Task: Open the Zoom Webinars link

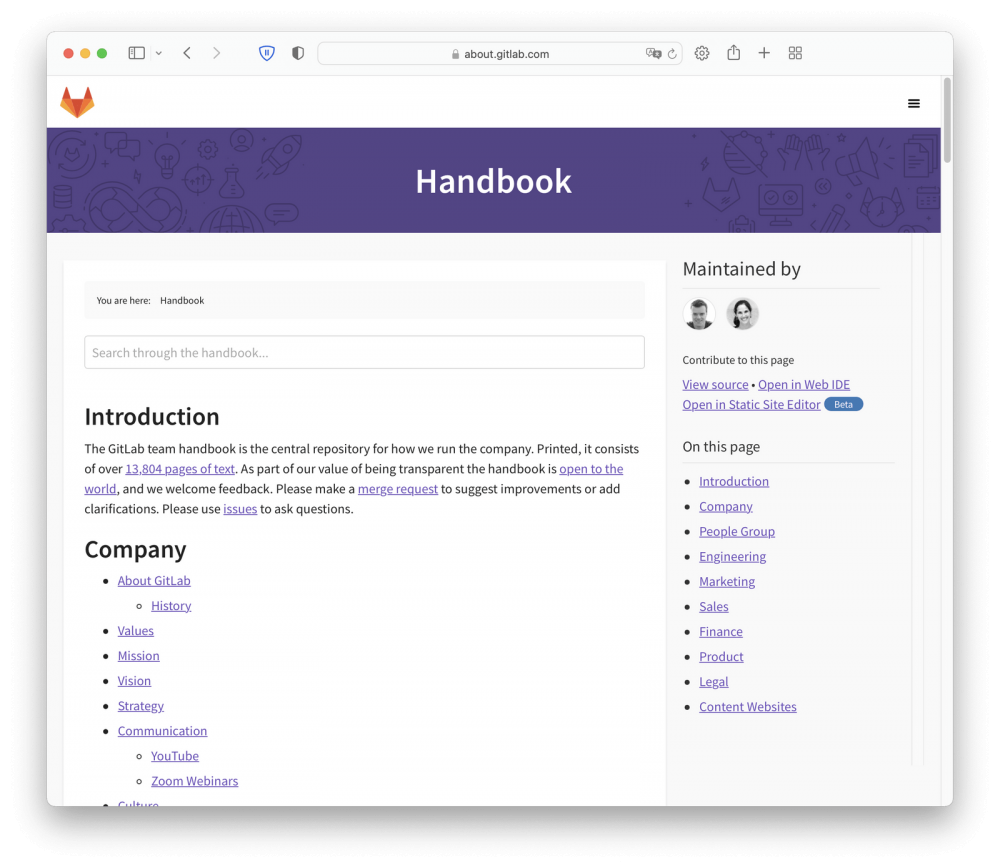Action: pyautogui.click(x=195, y=781)
